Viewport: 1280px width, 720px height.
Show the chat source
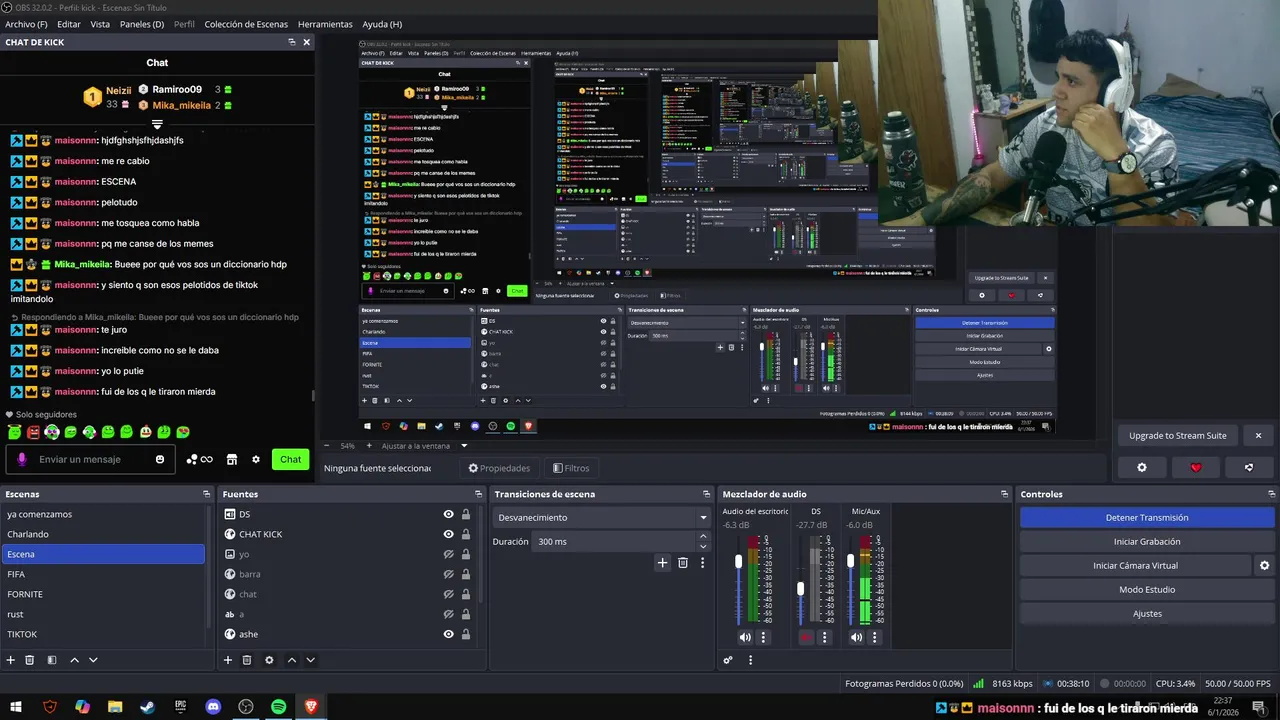click(449, 594)
